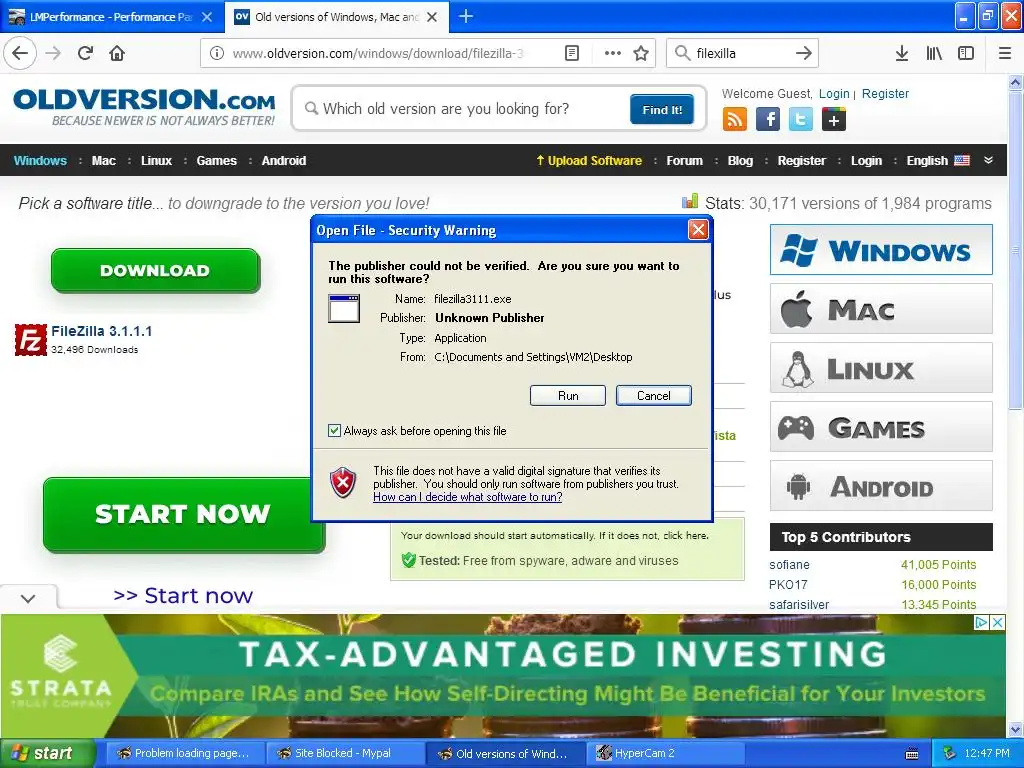This screenshot has width=1024, height=768.
Task: Click the Login link beside Welcome Guest
Action: (834, 93)
